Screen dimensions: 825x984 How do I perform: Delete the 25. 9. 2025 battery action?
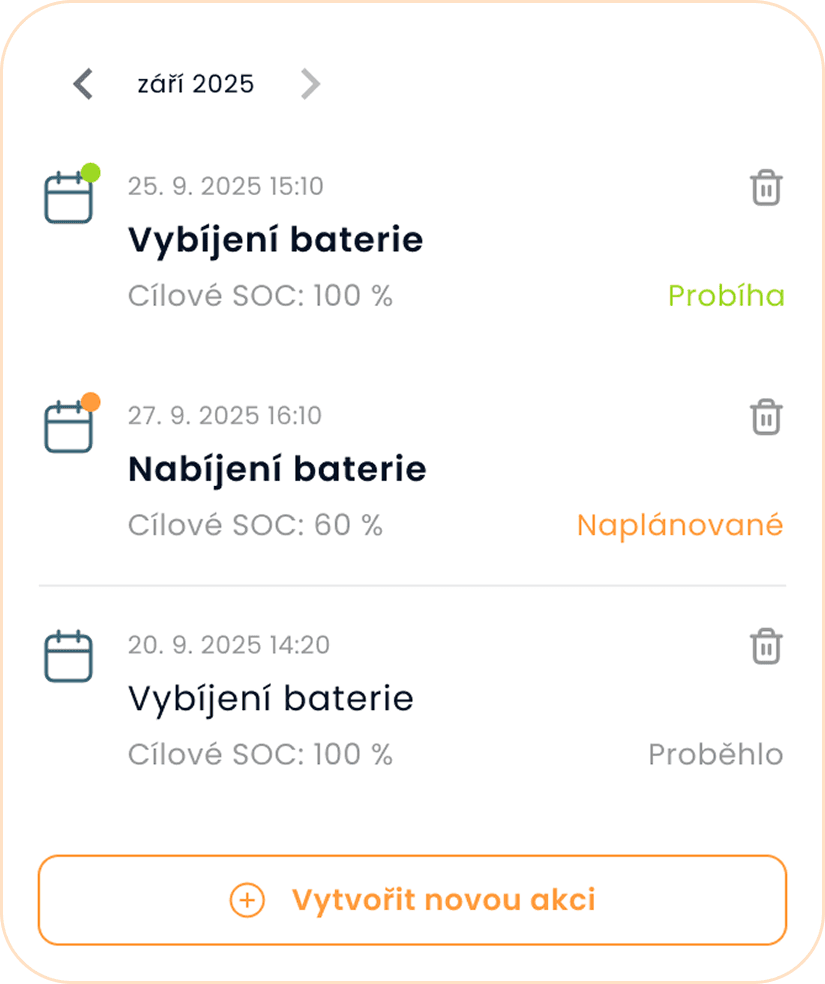pyautogui.click(x=766, y=188)
